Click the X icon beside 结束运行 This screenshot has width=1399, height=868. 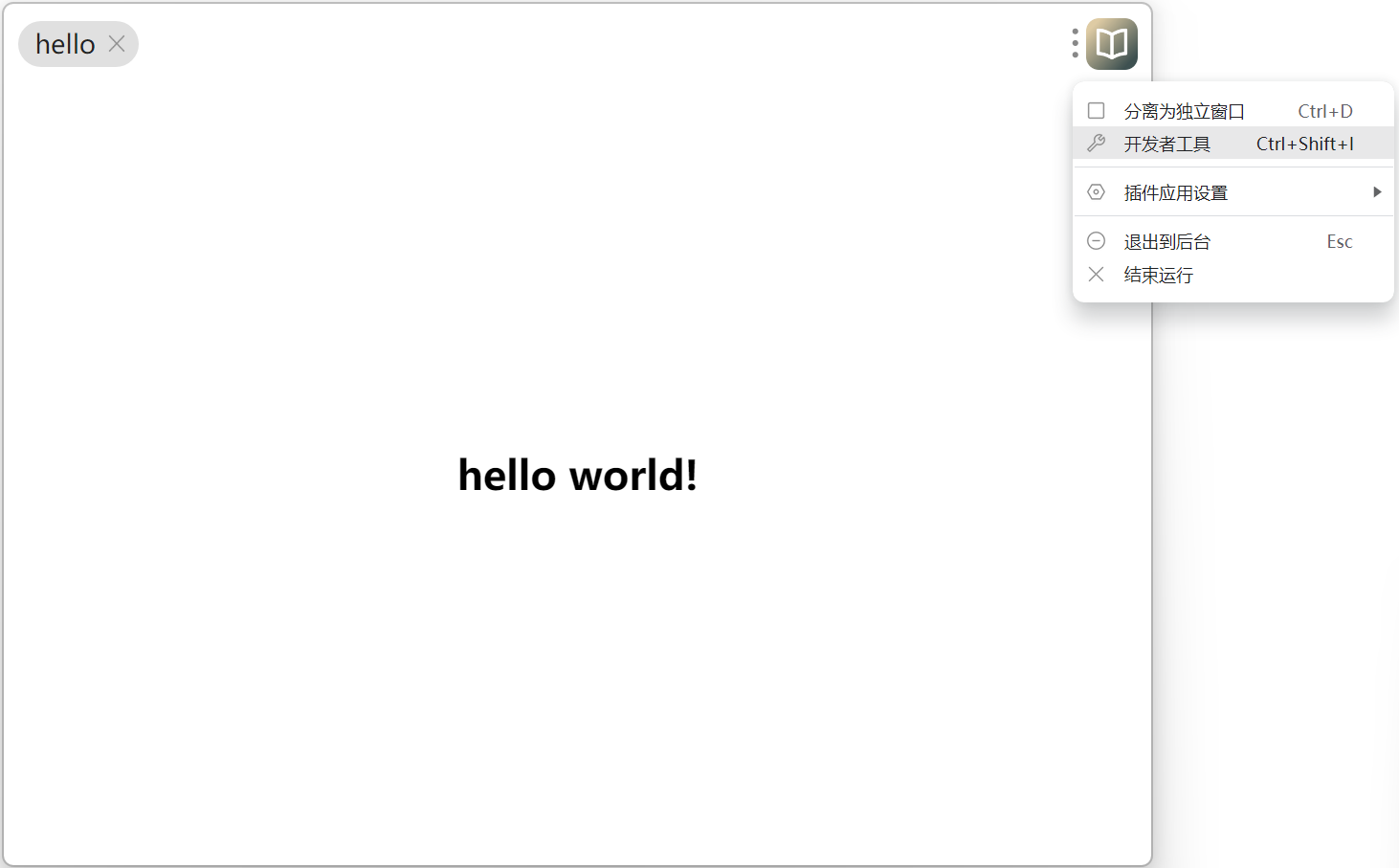coord(1096,275)
